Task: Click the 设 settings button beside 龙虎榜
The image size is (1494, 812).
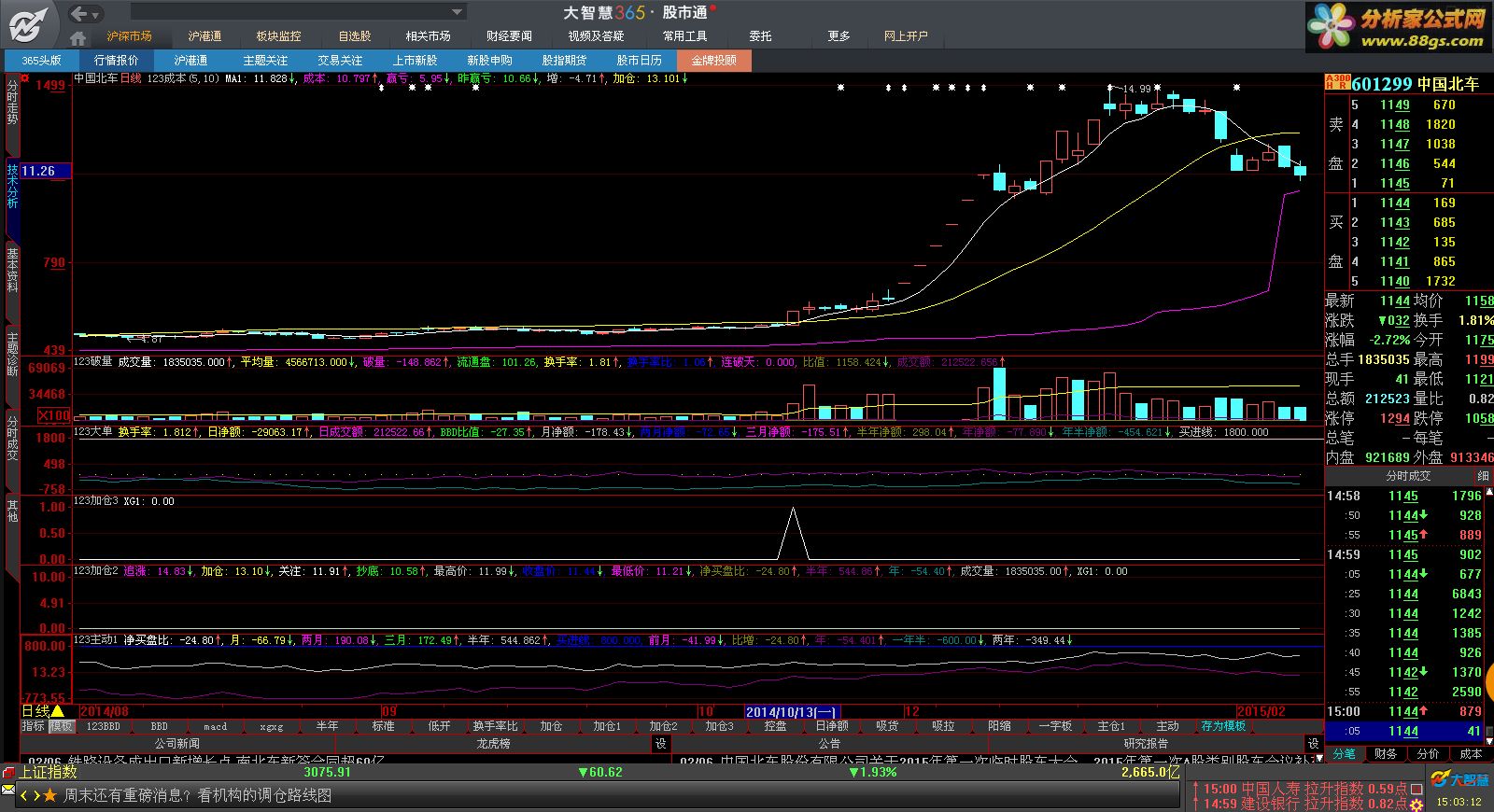Action: point(661,744)
